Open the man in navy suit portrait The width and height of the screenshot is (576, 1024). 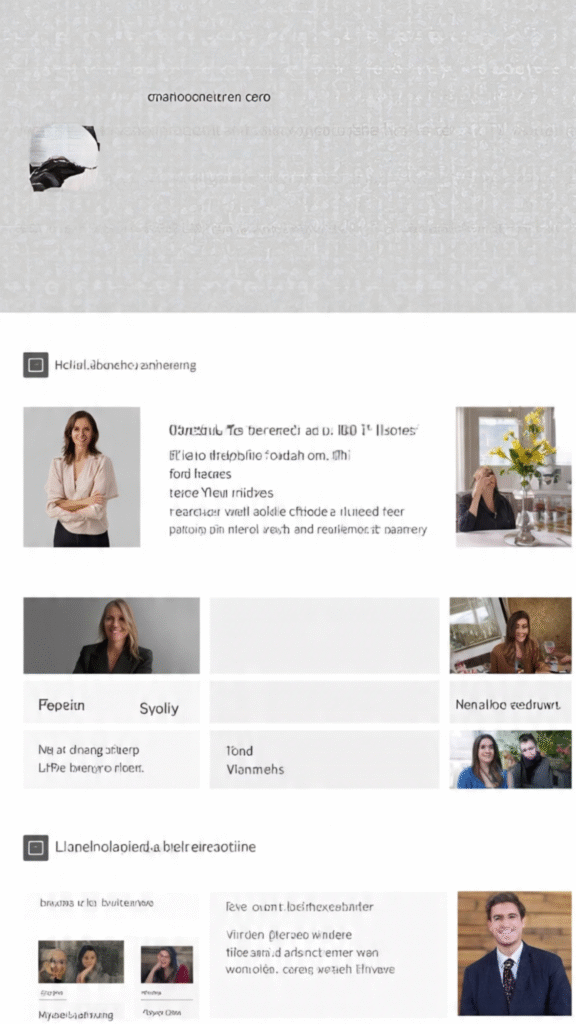coord(515,953)
